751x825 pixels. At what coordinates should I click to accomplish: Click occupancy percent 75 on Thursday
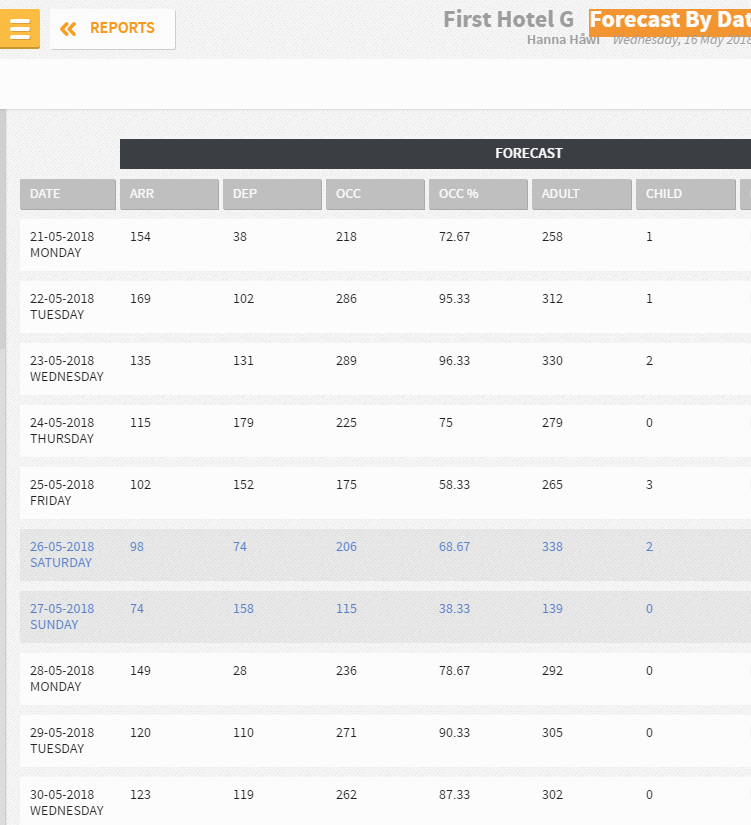tap(446, 423)
